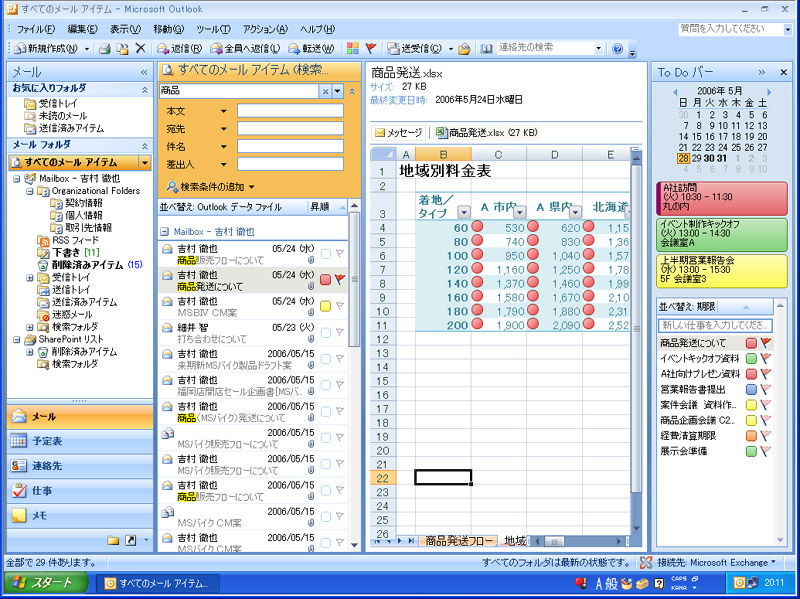Reply using the 返信 toolbar button
Viewport: 800px width, 599px height.
point(179,48)
